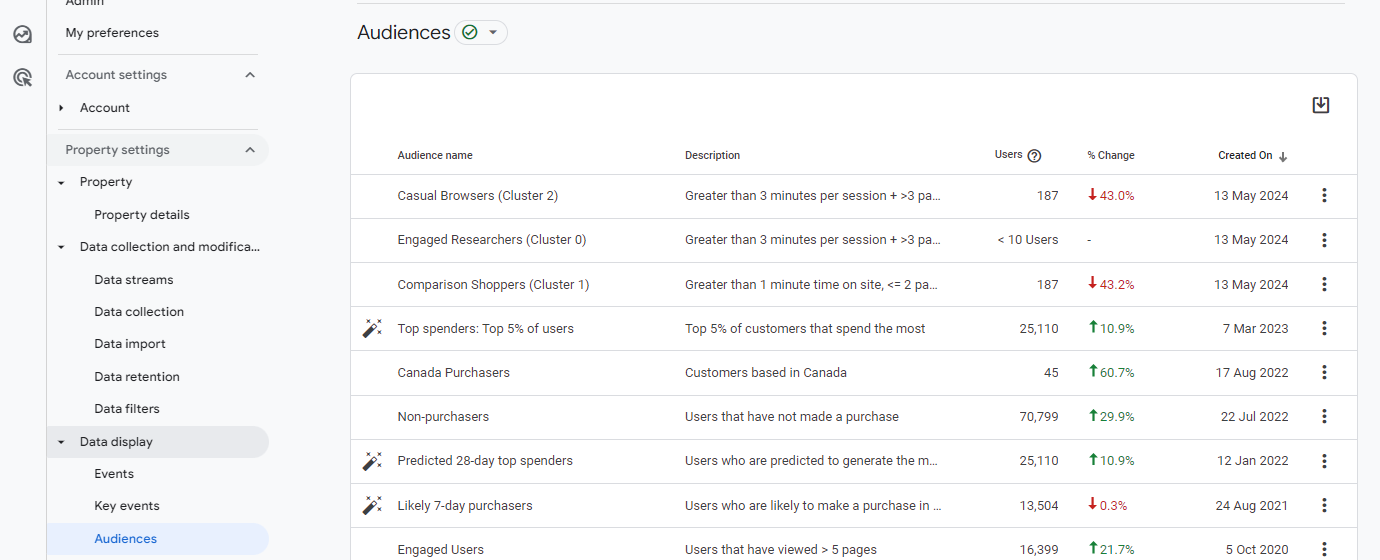The width and height of the screenshot is (1380, 560).
Task: Click the 16,399 users value
Action: (x=1039, y=550)
